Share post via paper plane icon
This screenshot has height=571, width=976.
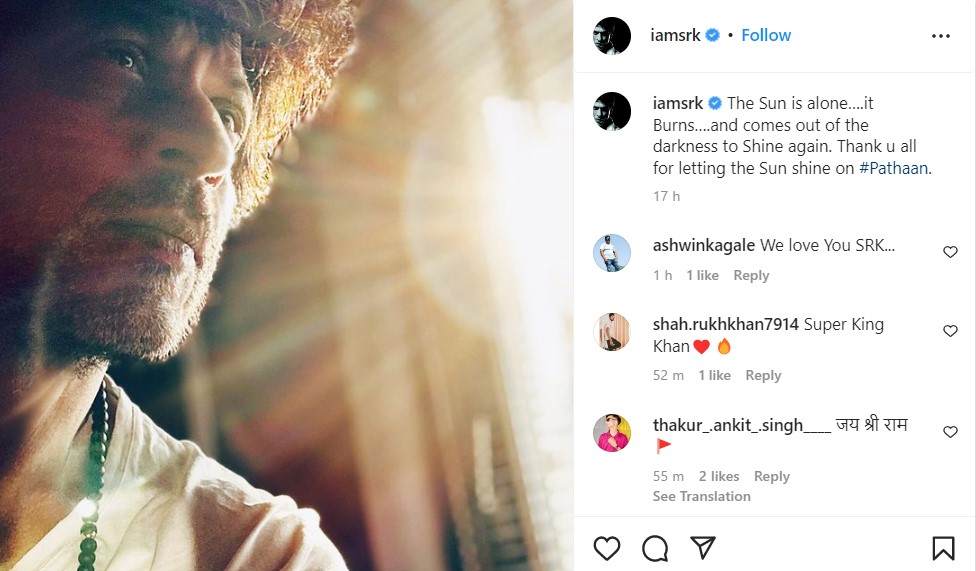[x=703, y=548]
